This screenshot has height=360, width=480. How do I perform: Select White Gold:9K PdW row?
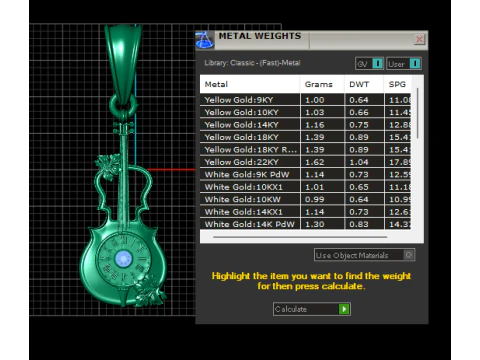pos(305,174)
